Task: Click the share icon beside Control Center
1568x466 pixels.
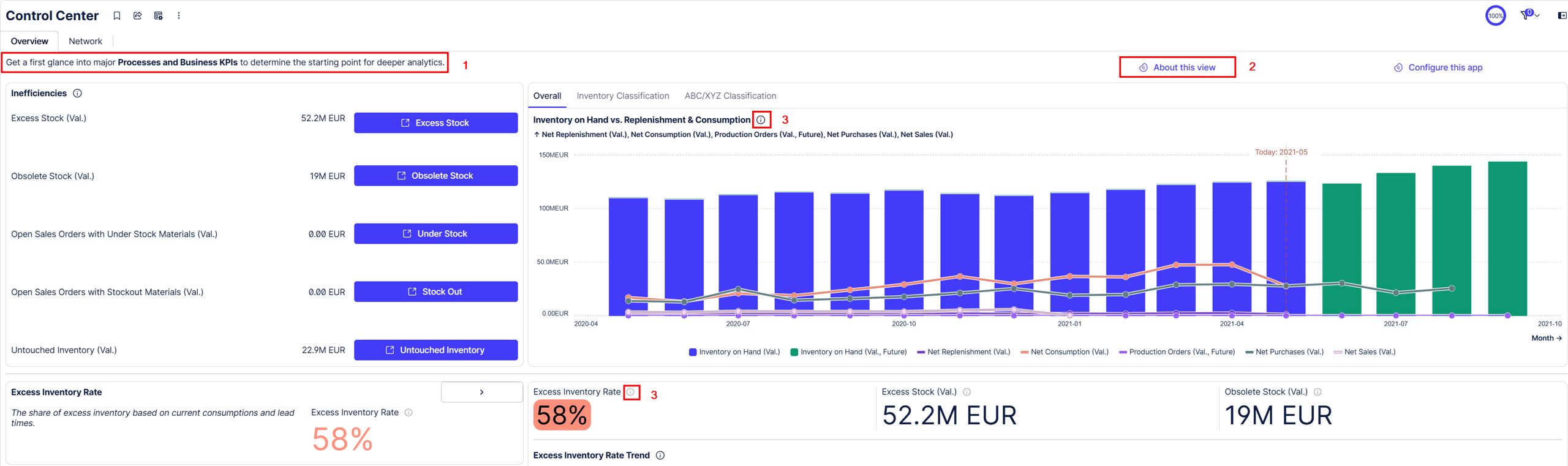Action: tap(137, 16)
